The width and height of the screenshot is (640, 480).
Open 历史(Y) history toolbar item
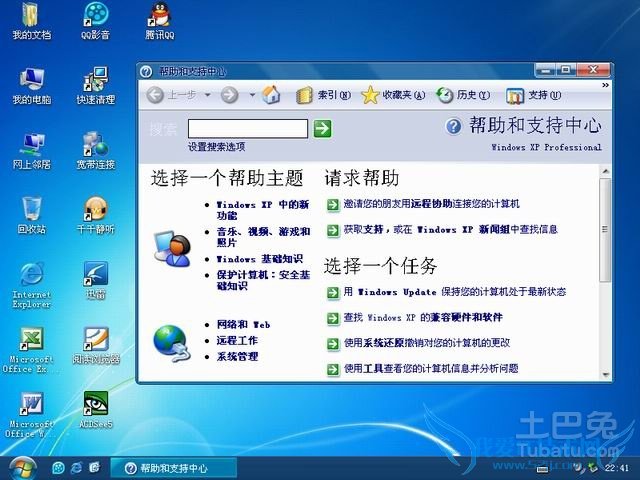pyautogui.click(x=463, y=95)
